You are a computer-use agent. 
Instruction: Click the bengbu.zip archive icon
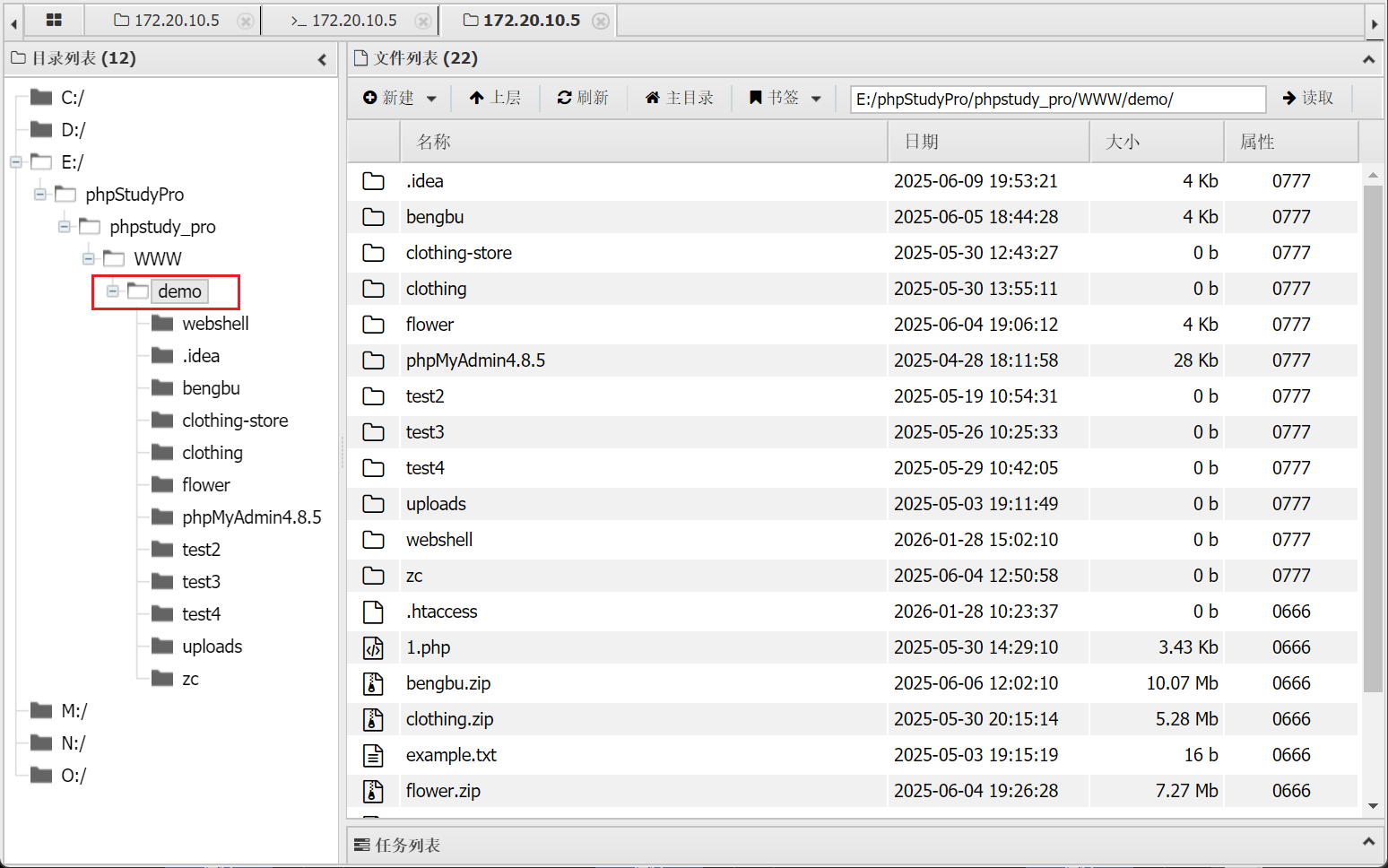(373, 683)
